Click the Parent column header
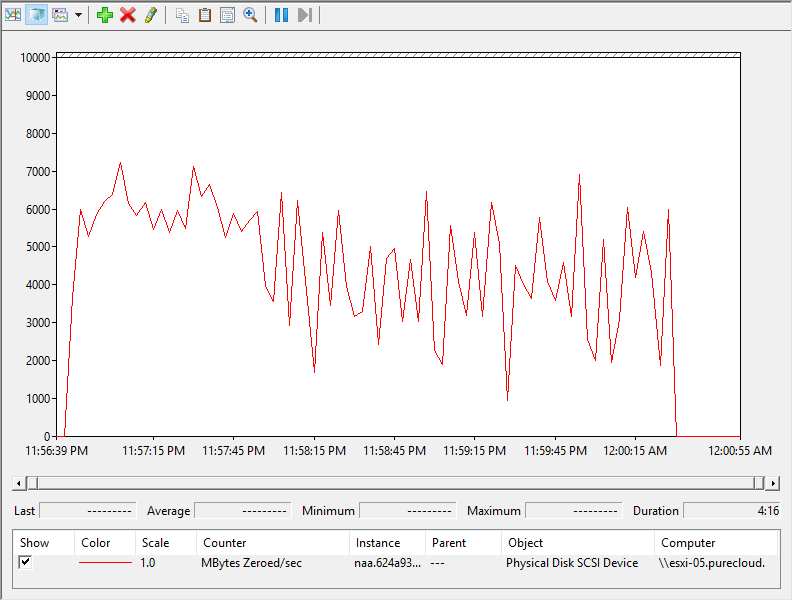The image size is (793, 601). coord(464,543)
